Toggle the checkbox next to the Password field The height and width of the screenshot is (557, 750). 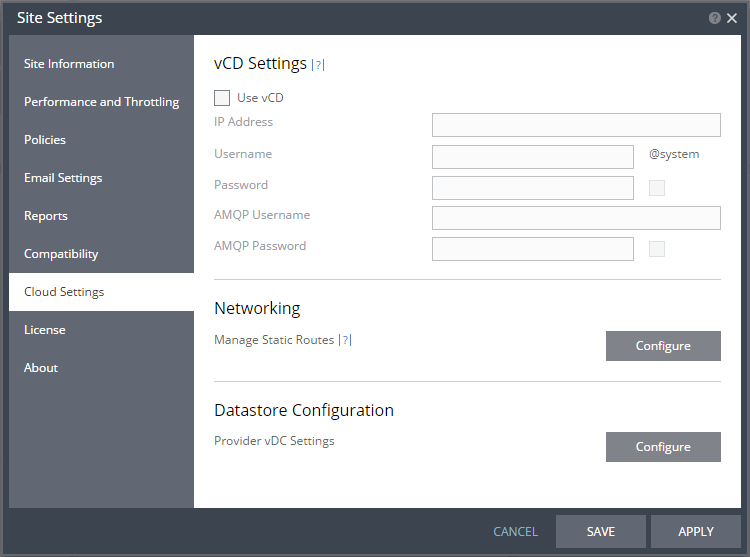657,188
